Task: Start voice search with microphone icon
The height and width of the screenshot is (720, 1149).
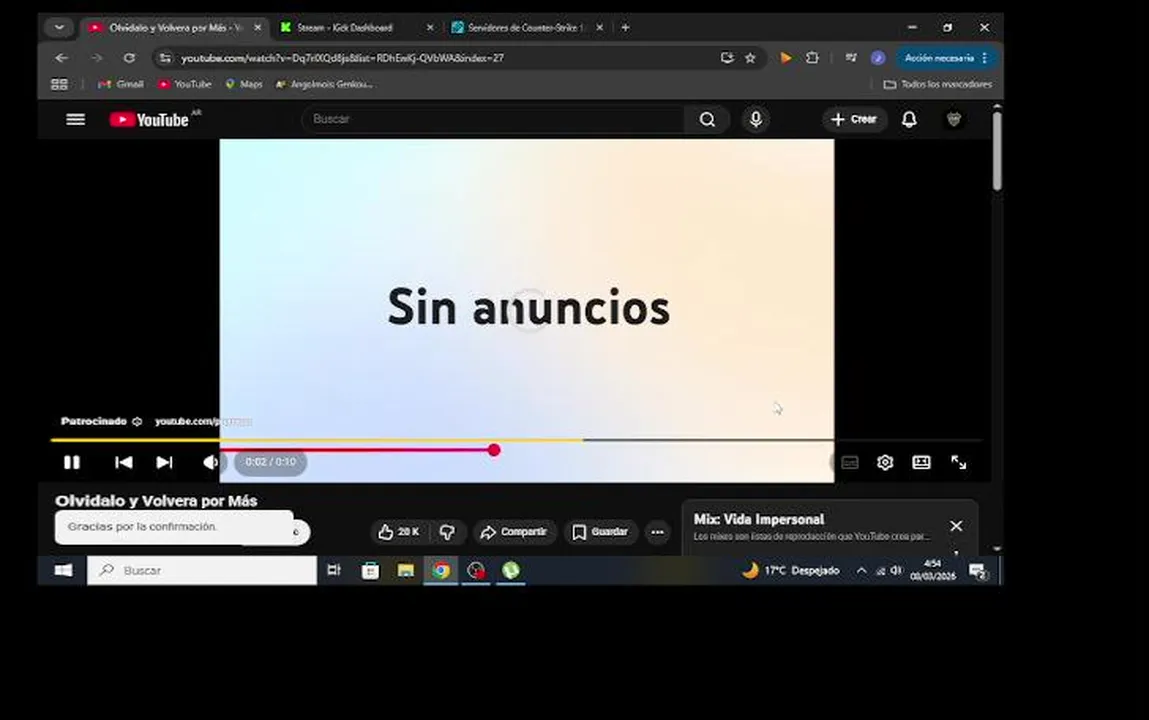Action: coord(755,119)
